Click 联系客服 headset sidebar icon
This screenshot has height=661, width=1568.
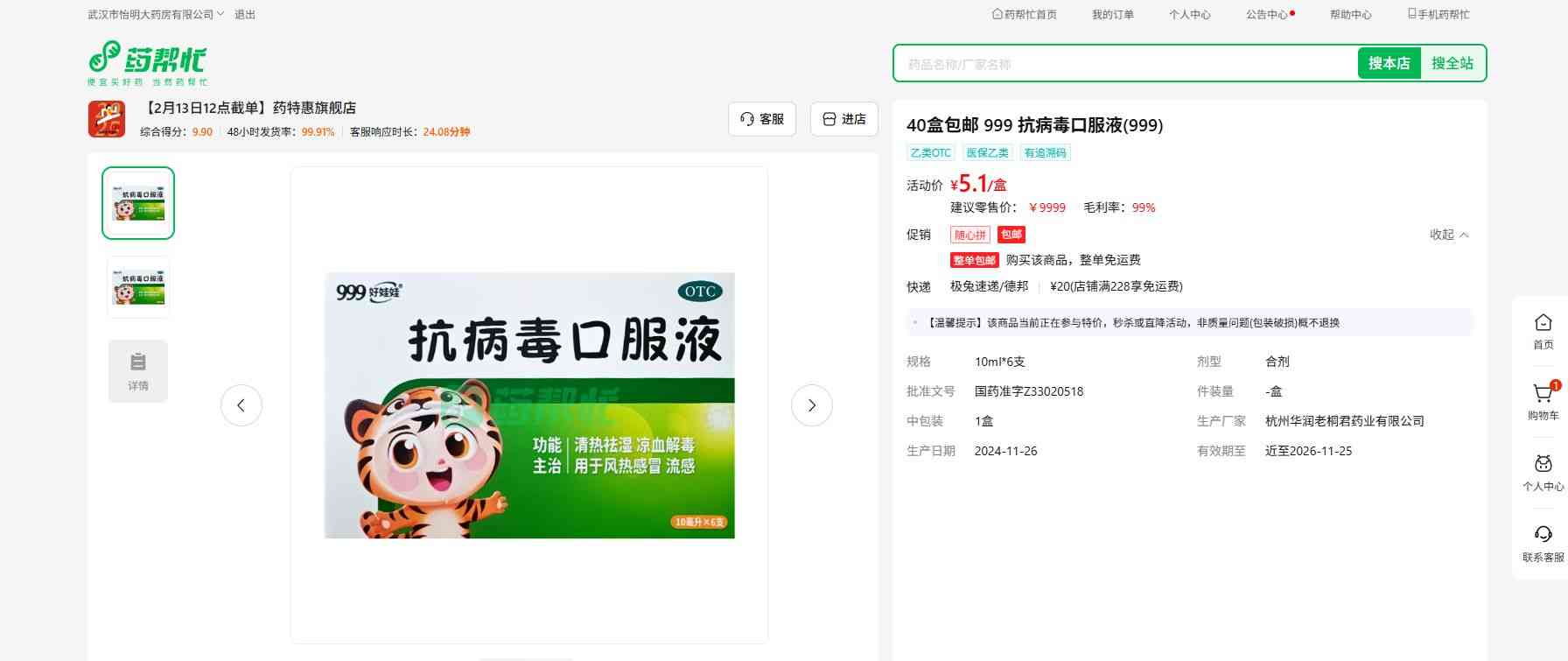pyautogui.click(x=1543, y=536)
